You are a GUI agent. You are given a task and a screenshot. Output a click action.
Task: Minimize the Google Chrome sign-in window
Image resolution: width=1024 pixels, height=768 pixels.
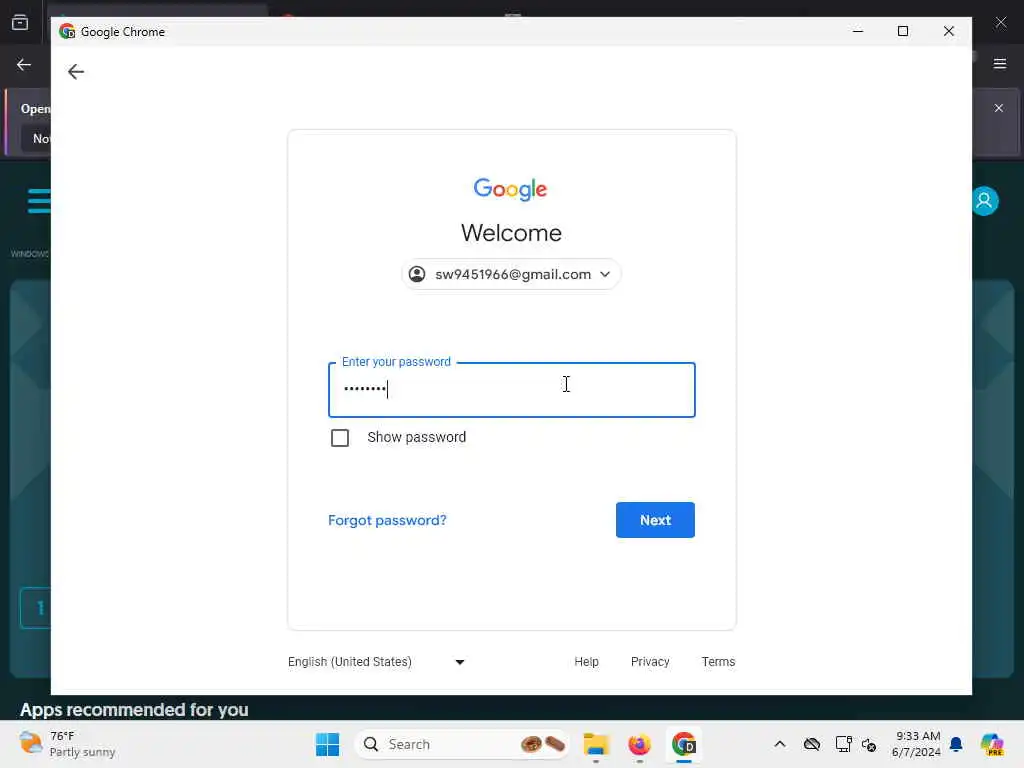[x=858, y=31]
